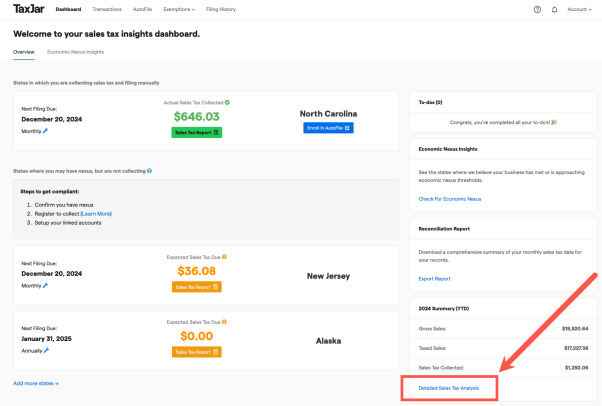Click January 31, 2025 due date

point(46,339)
